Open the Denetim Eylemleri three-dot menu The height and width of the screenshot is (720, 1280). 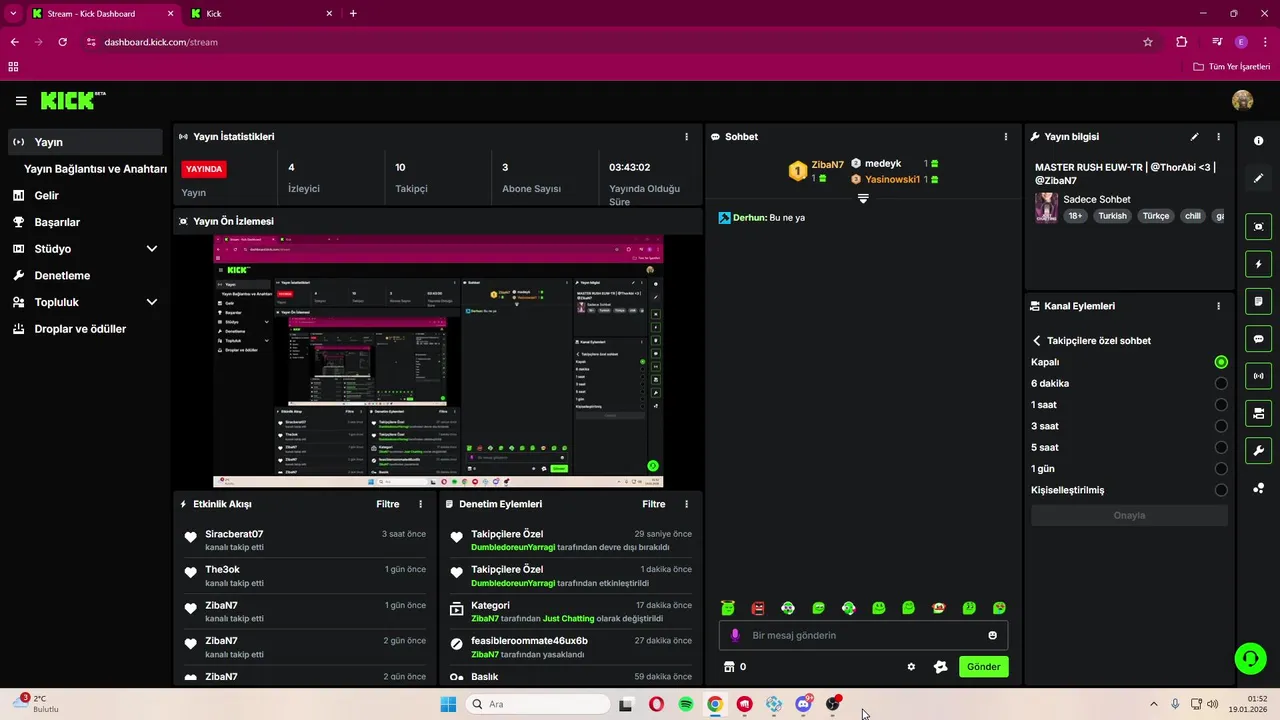tap(686, 505)
